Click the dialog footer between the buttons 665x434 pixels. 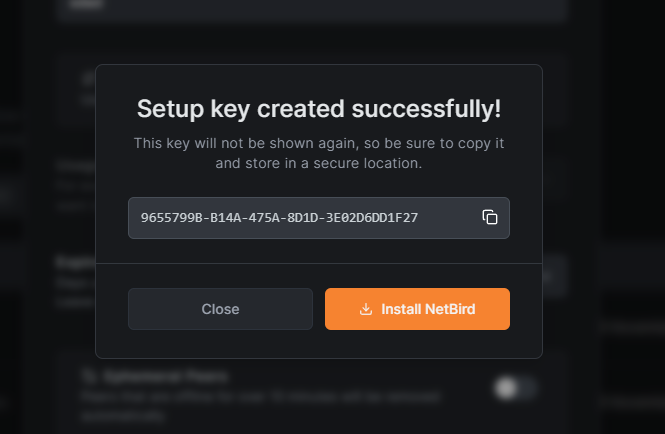coord(319,309)
